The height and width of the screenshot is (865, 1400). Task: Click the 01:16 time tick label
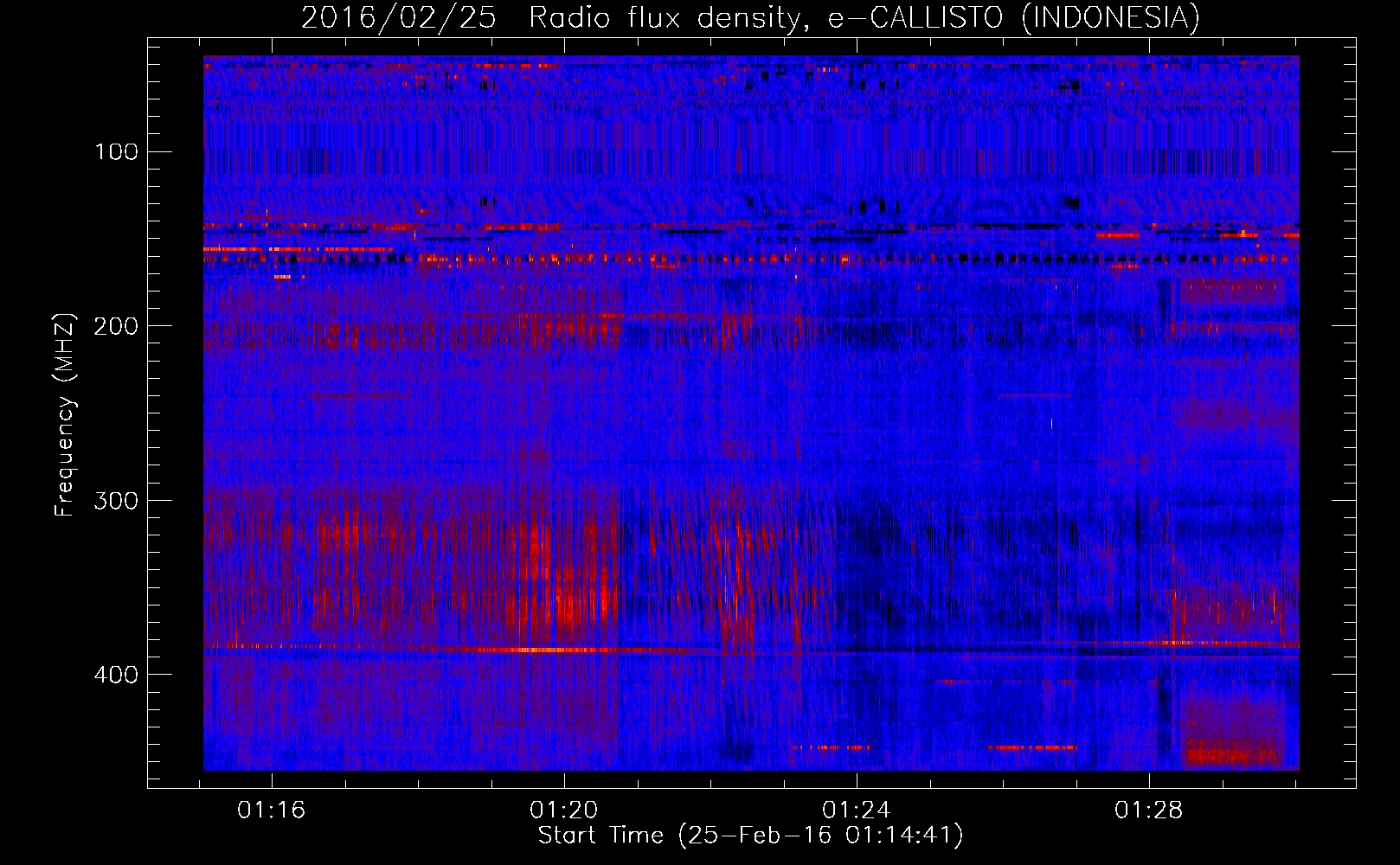[x=272, y=811]
